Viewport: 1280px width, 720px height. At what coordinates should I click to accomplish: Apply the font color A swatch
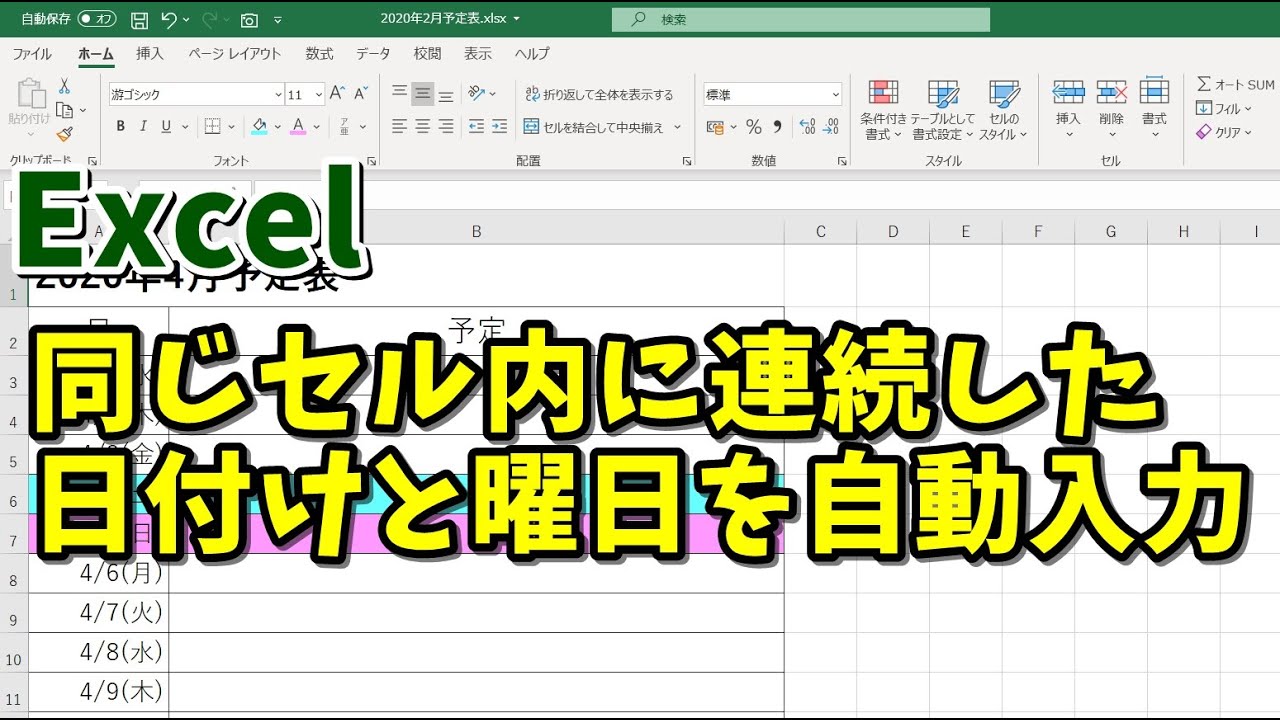point(298,127)
